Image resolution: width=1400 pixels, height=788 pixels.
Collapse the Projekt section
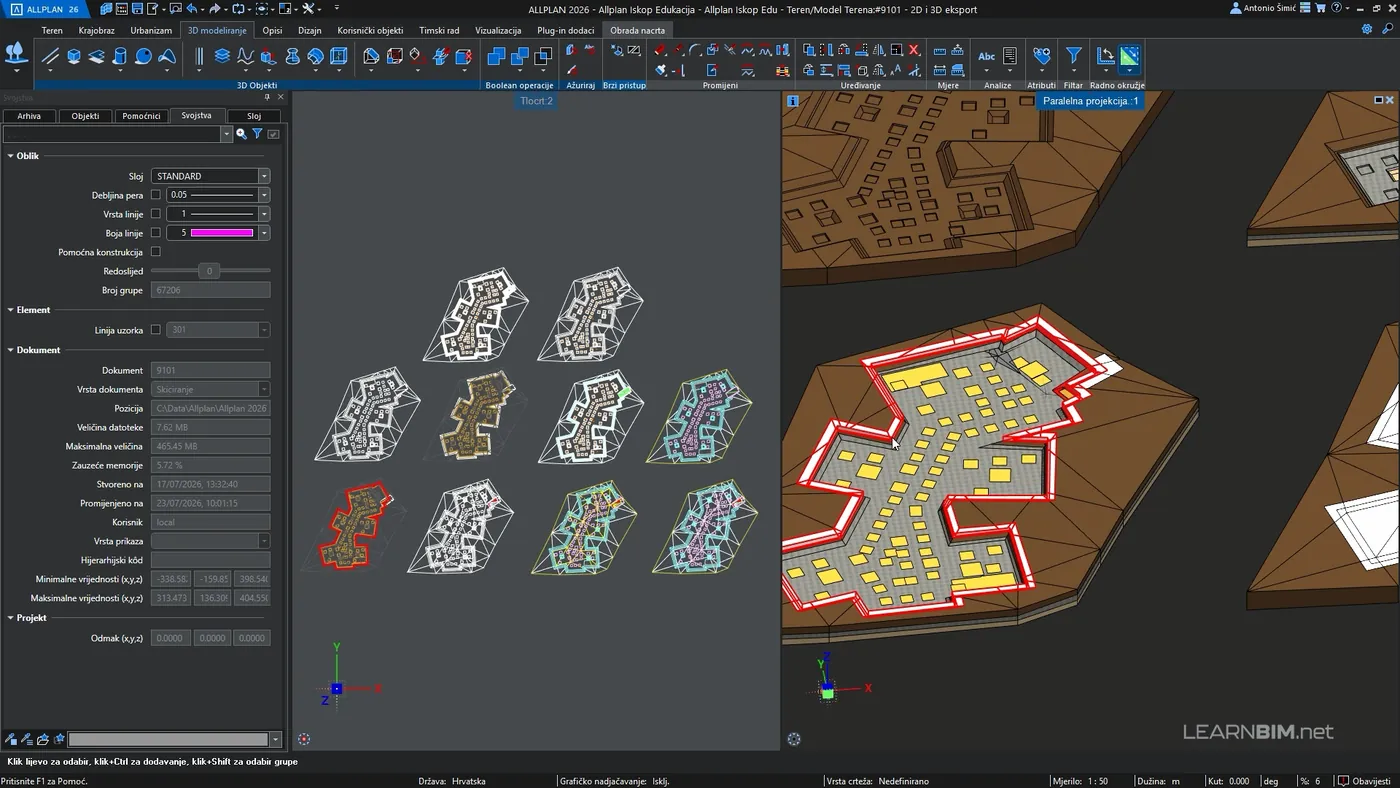[10, 618]
